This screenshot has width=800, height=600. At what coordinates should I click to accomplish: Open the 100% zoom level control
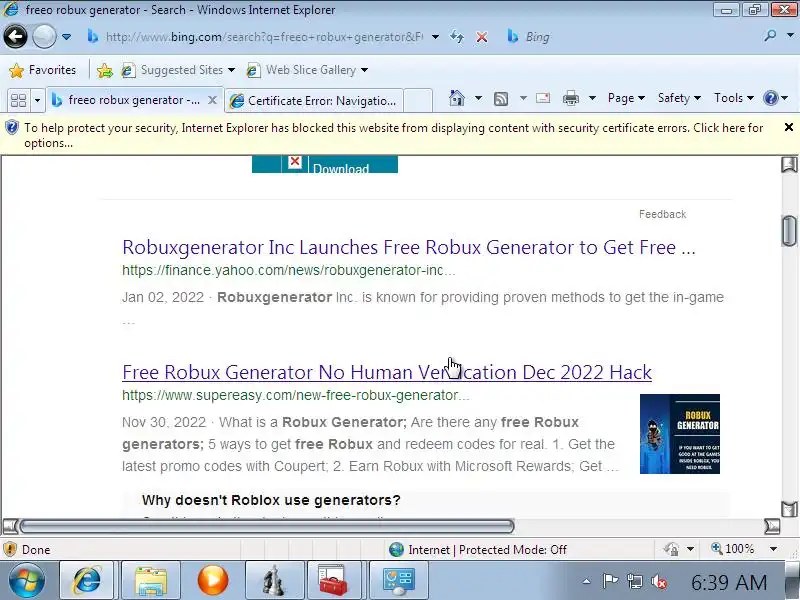point(744,549)
